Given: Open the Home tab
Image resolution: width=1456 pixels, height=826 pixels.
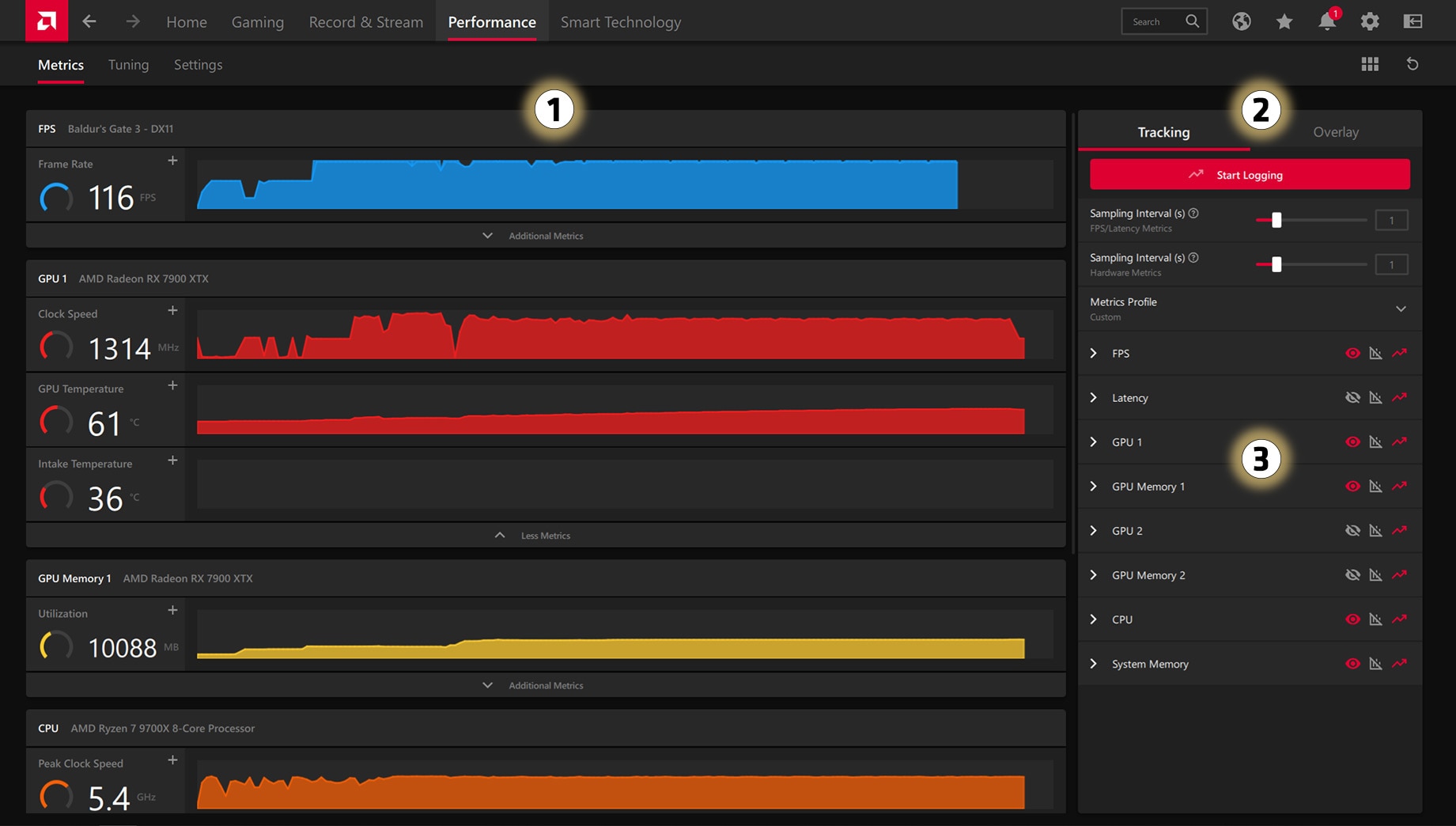Looking at the screenshot, I should click(187, 22).
